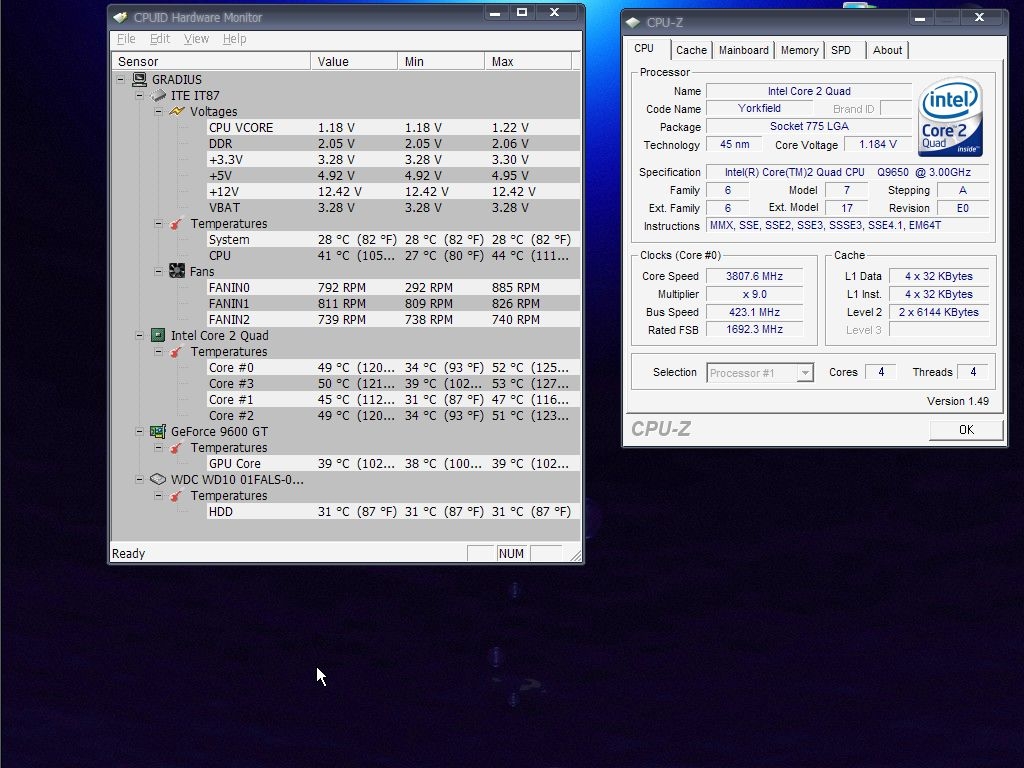The width and height of the screenshot is (1024, 768).
Task: Select the +12V voltage row
Action: tap(392, 191)
